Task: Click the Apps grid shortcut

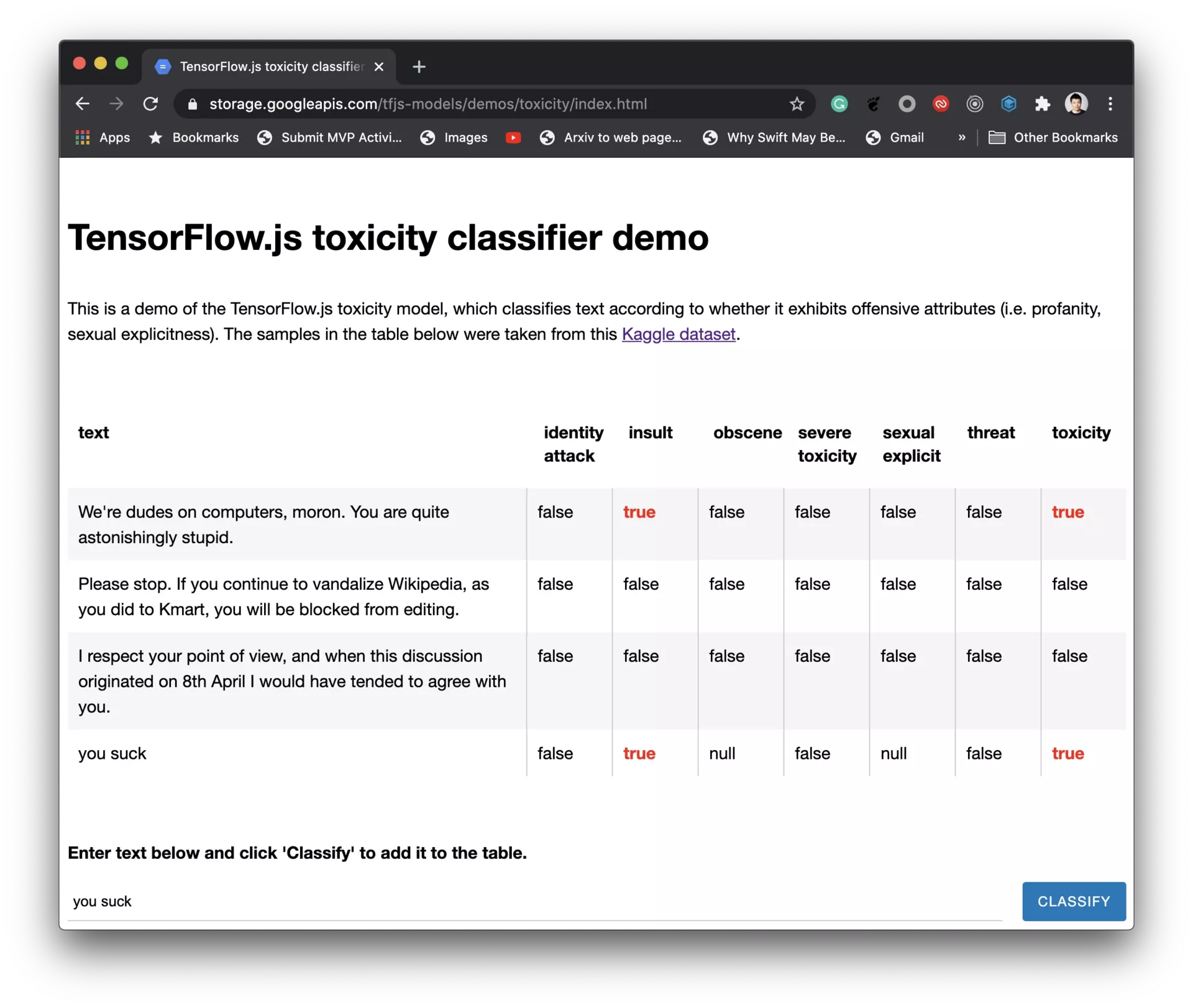Action: pyautogui.click(x=103, y=138)
